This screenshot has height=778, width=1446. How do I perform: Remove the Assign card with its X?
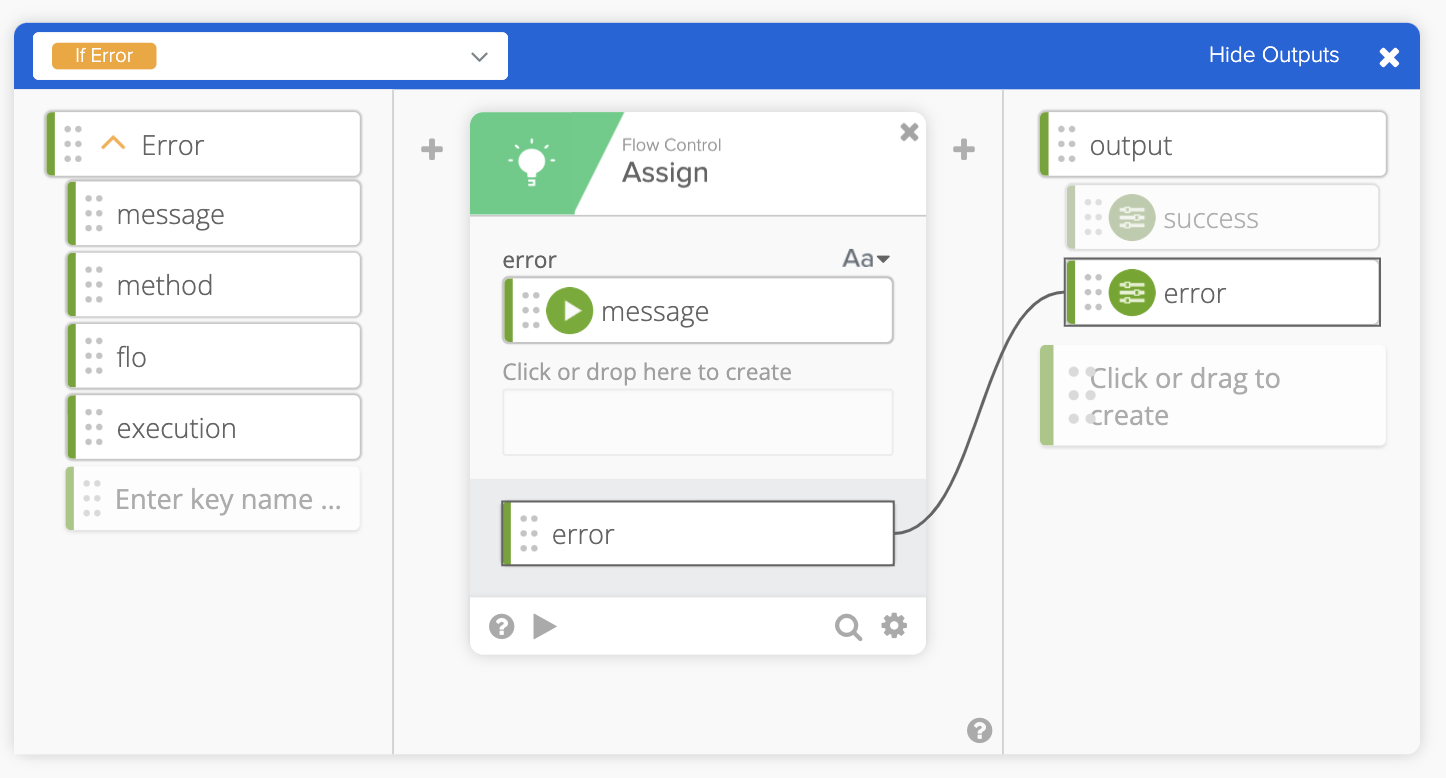point(909,132)
